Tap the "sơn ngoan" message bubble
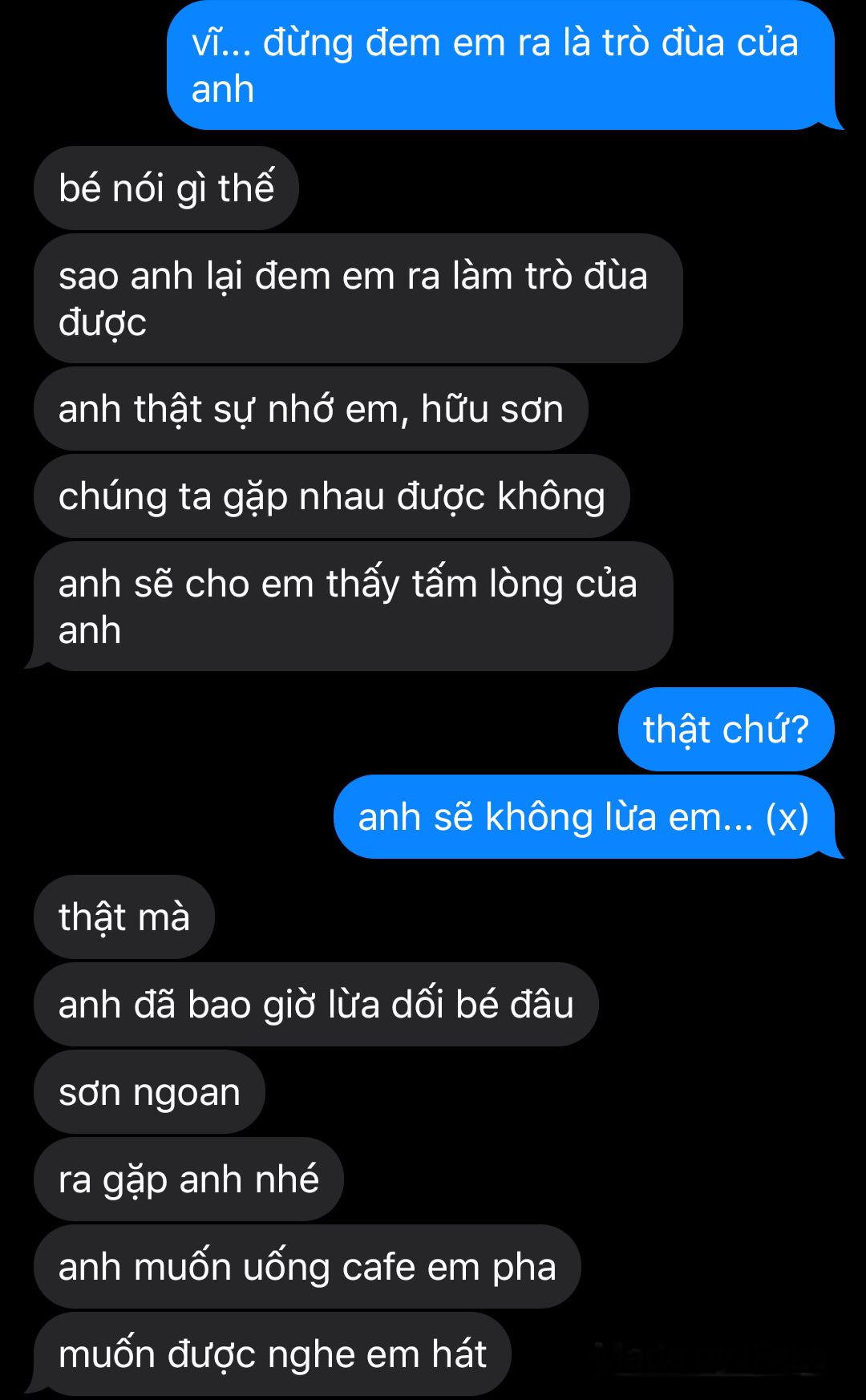The height and width of the screenshot is (1400, 866). pyautogui.click(x=149, y=1091)
